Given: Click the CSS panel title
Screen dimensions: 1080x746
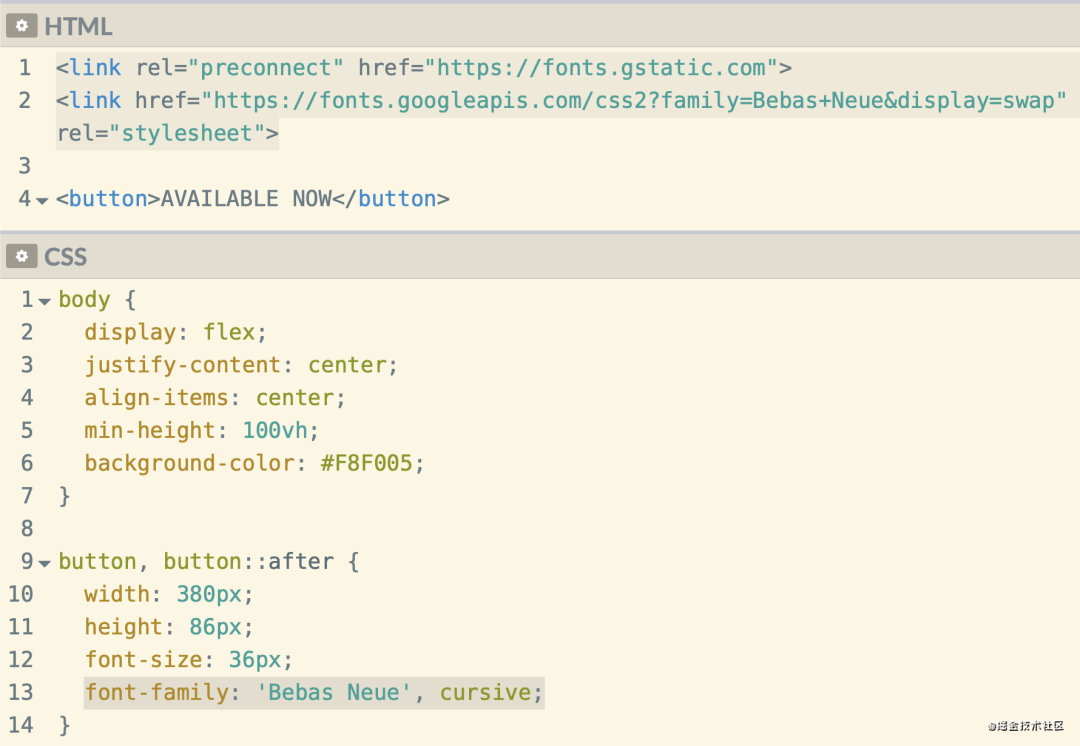Looking at the screenshot, I should (x=65, y=257).
